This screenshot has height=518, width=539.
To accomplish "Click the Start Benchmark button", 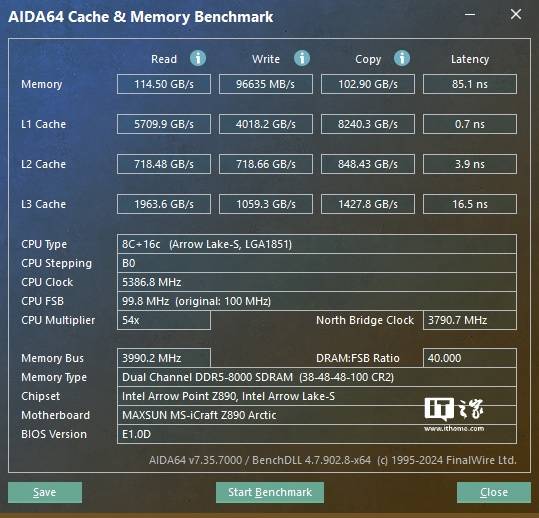I will point(270,492).
